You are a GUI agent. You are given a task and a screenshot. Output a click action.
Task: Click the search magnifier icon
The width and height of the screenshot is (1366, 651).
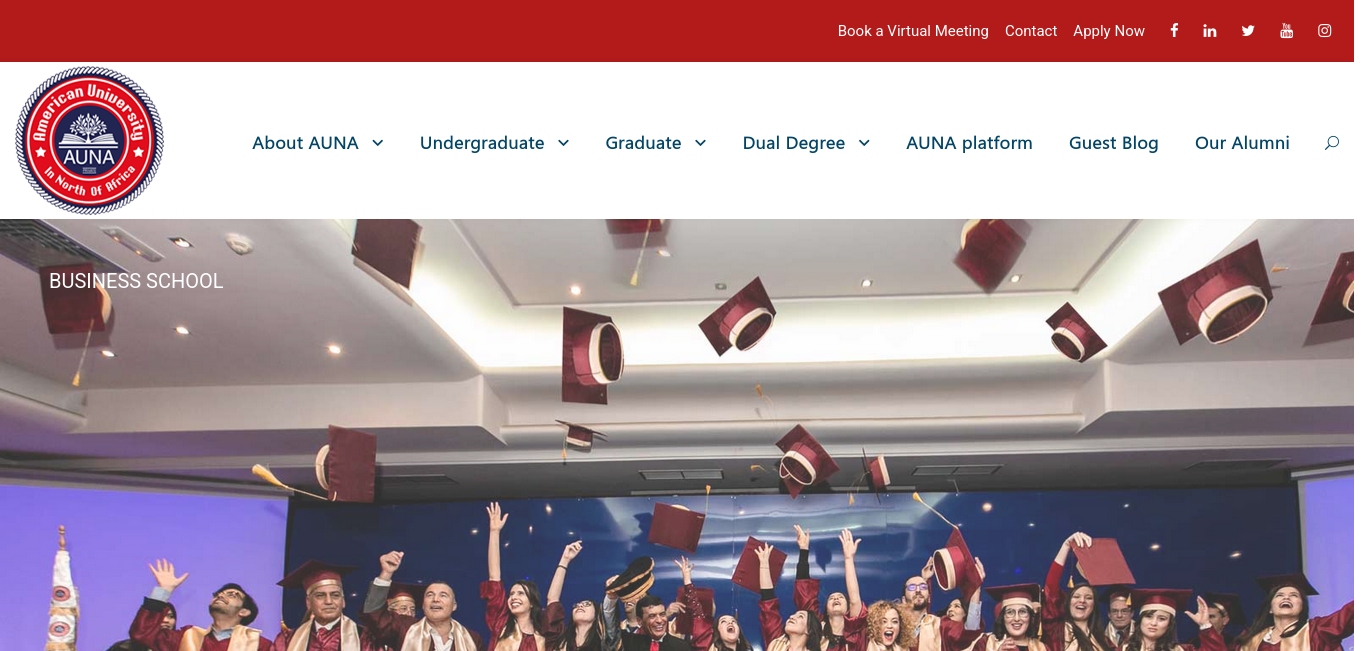pyautogui.click(x=1332, y=143)
